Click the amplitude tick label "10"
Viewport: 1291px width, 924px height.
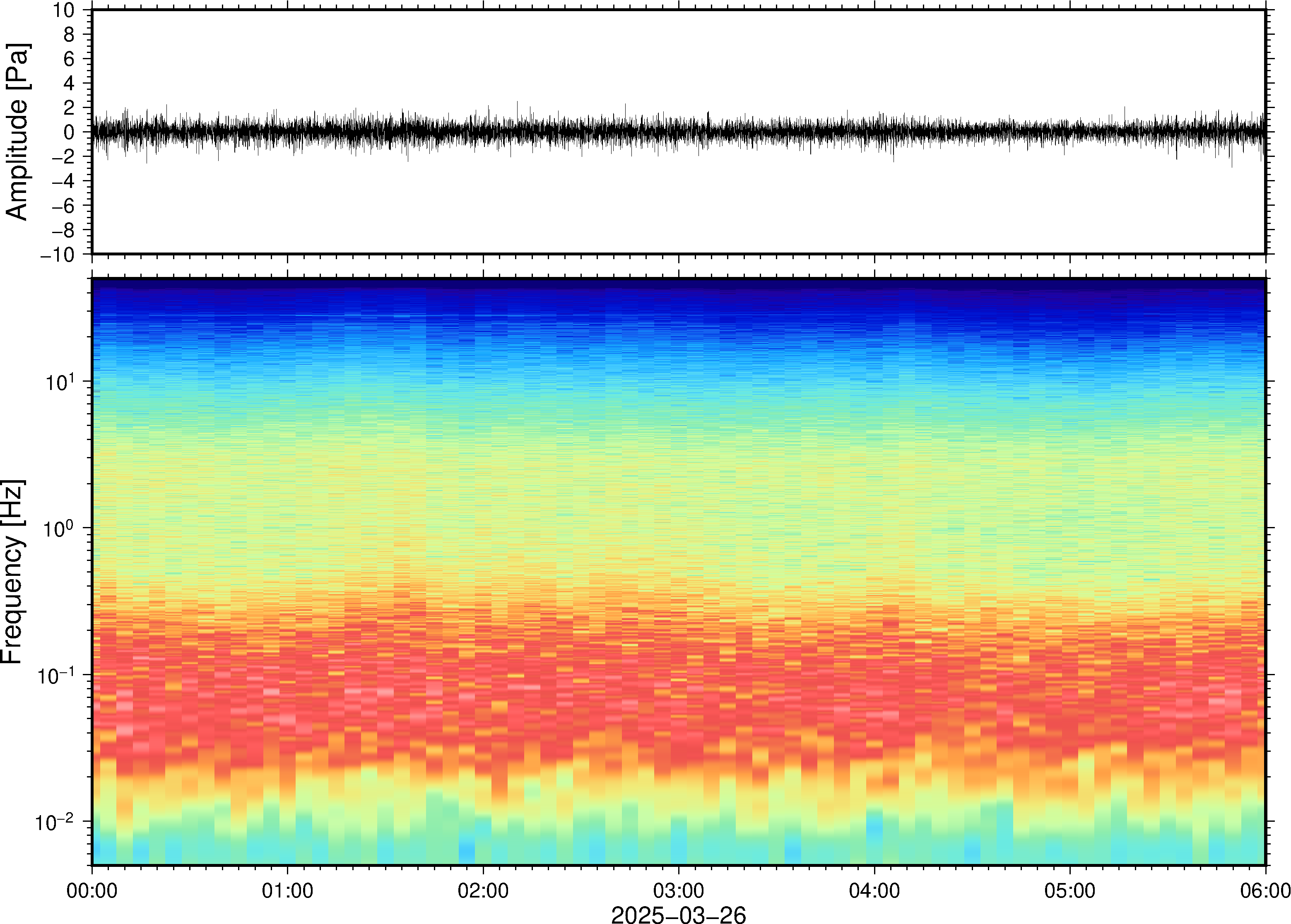coord(64,10)
